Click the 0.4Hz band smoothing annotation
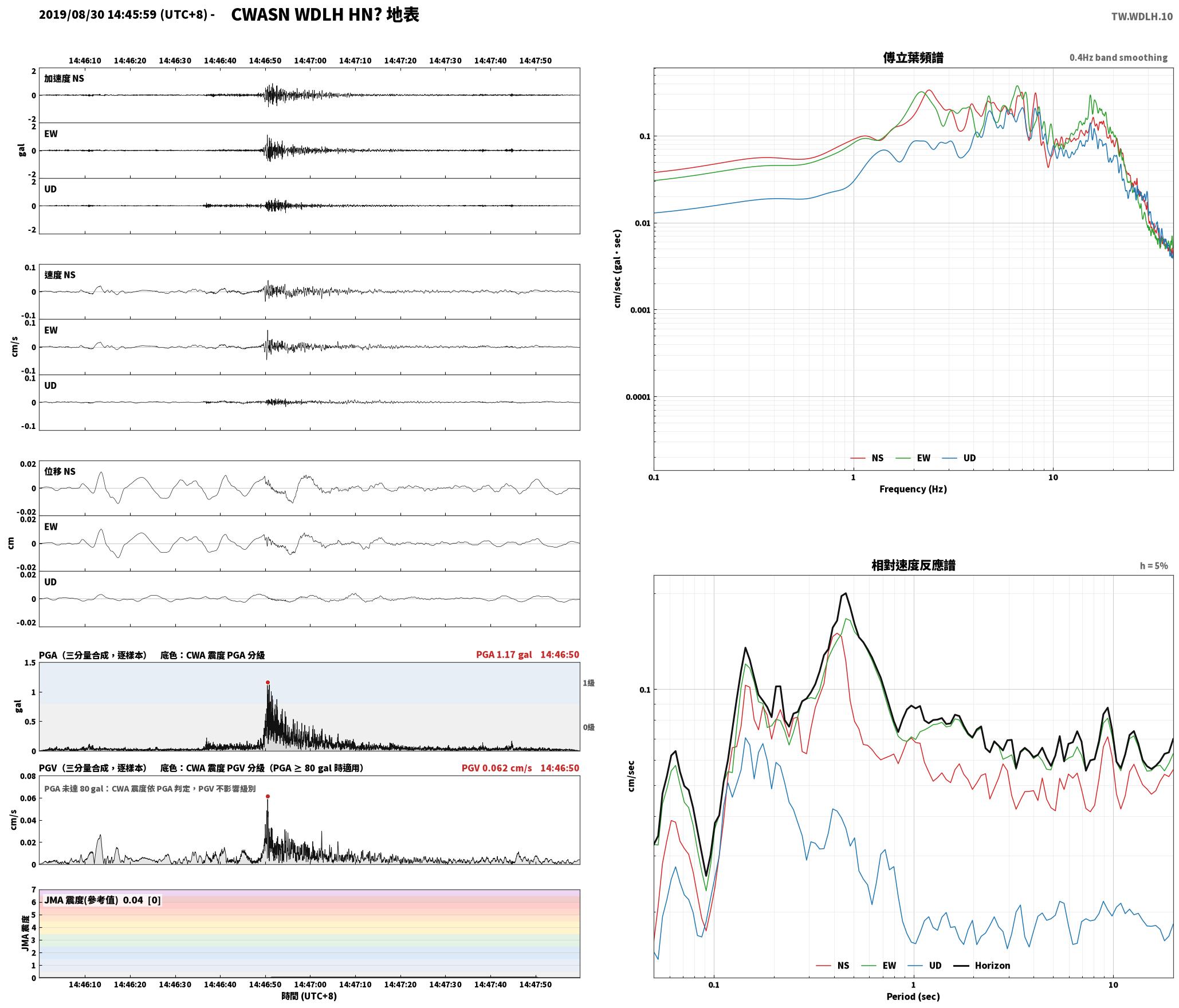Screen dimensions: 1179x1008 click(1118, 57)
